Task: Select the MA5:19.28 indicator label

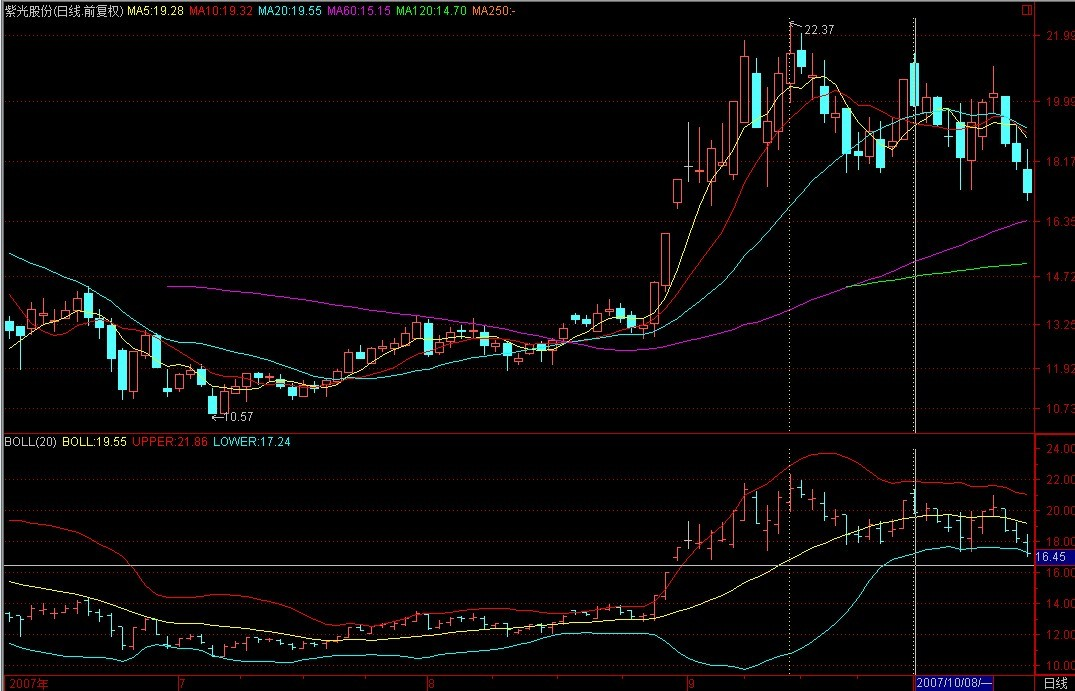Action: pos(154,11)
